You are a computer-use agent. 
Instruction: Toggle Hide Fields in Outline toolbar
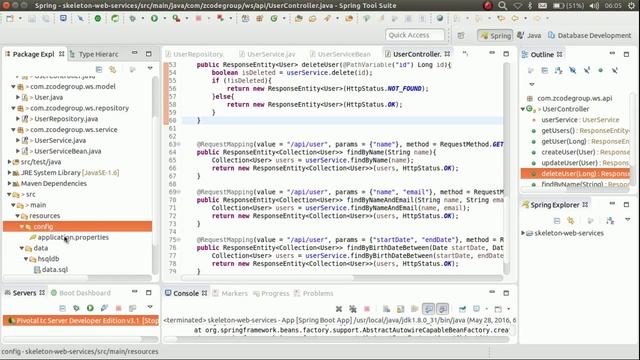pos(573,71)
